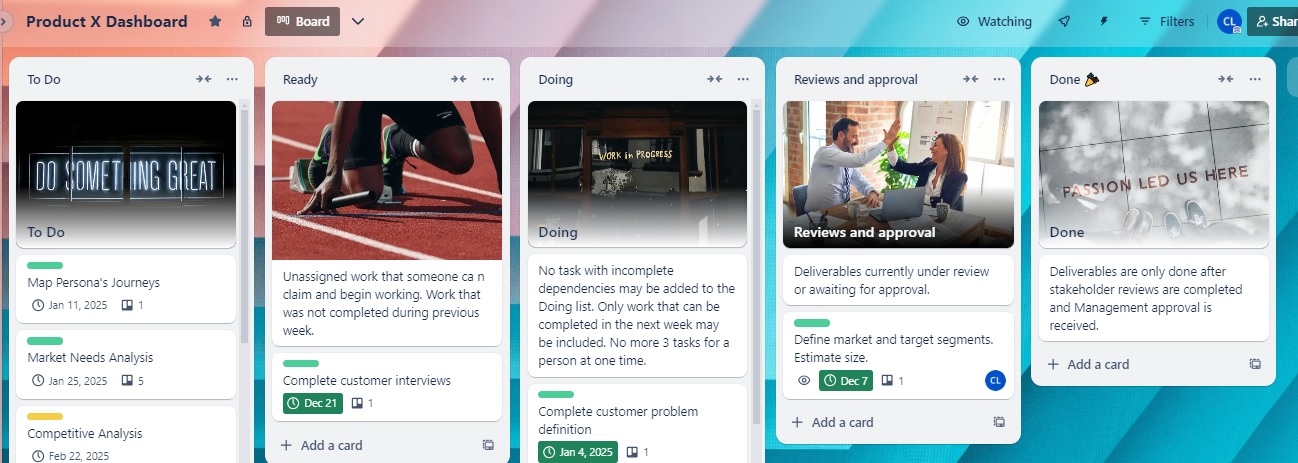Select the Board view tab
1298x463 pixels.
coord(302,21)
